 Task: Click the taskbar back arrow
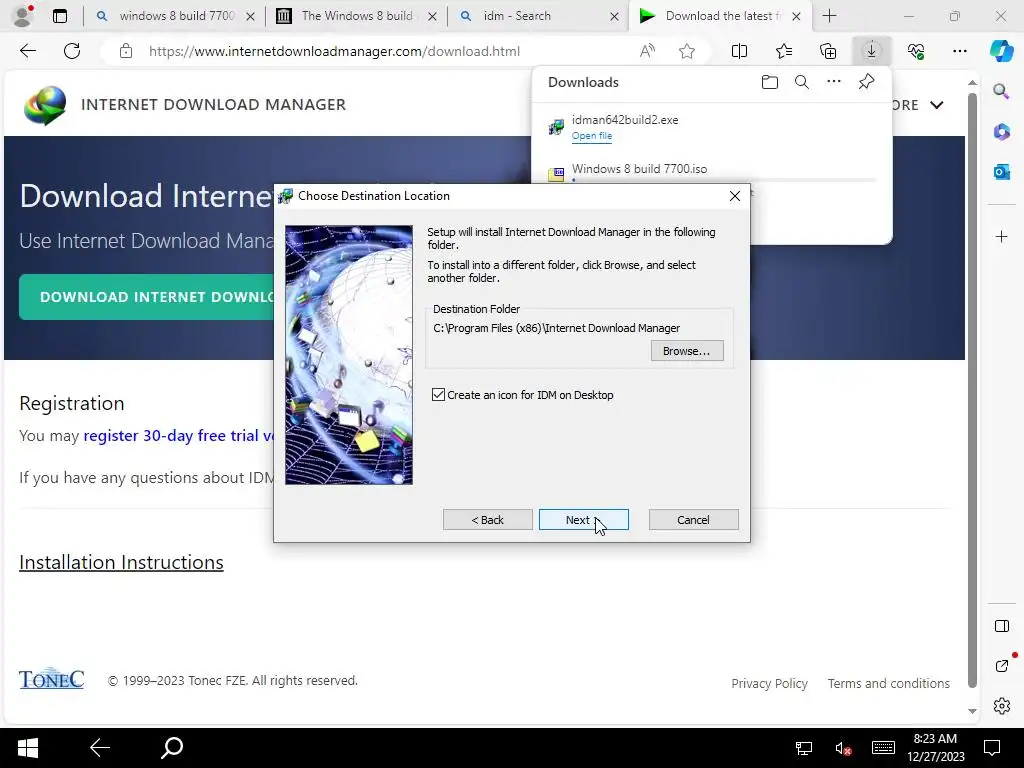[99, 747]
